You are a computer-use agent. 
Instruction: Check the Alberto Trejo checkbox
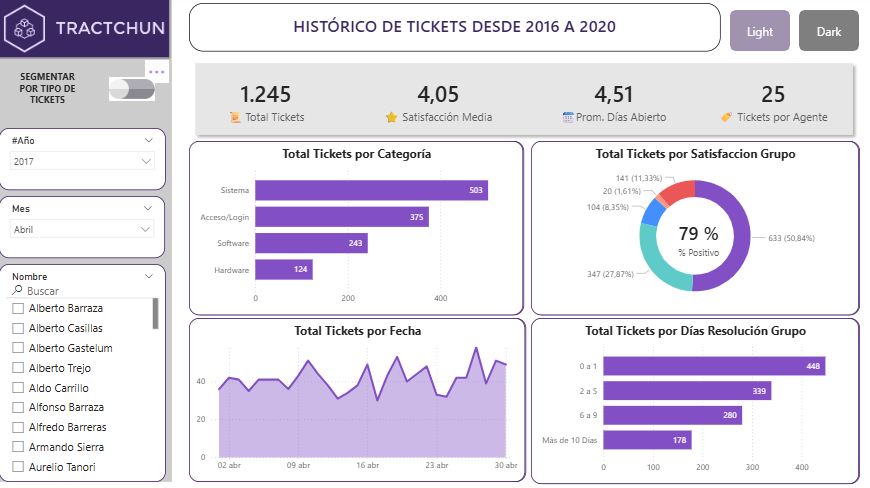tap(18, 368)
